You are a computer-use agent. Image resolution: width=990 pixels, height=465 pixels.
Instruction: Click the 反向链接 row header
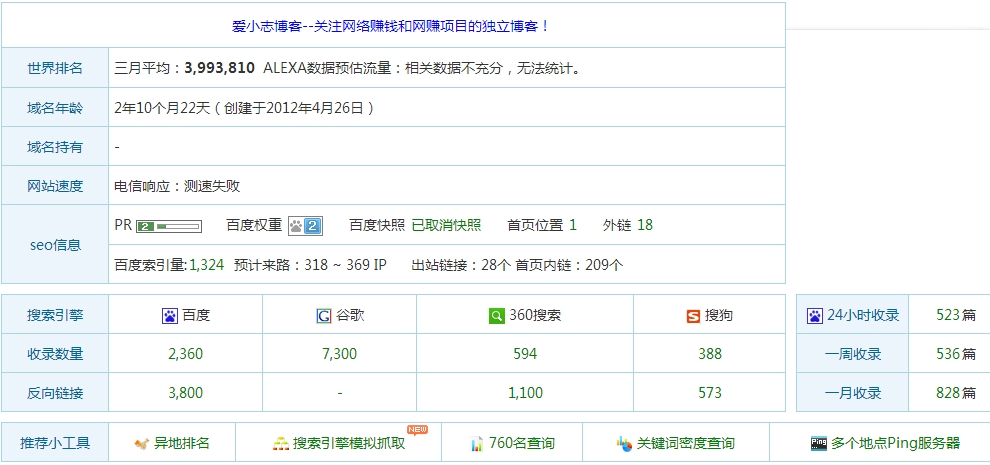pos(55,394)
